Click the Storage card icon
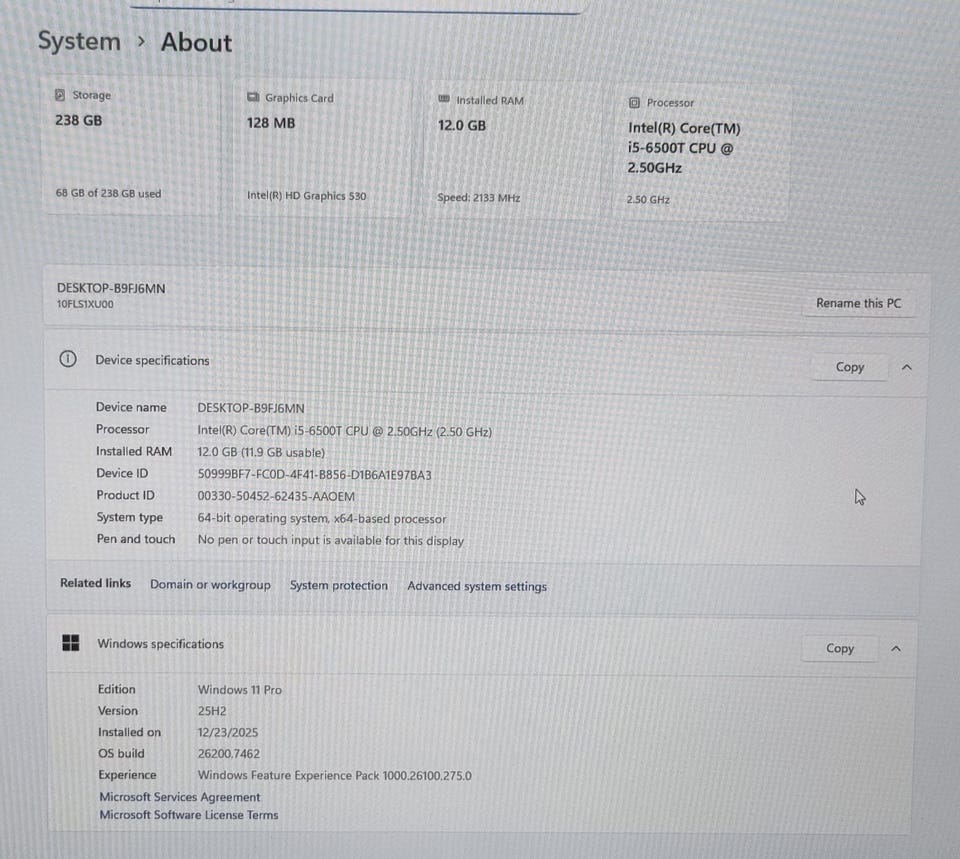Screen dimensions: 960x859 [60, 95]
